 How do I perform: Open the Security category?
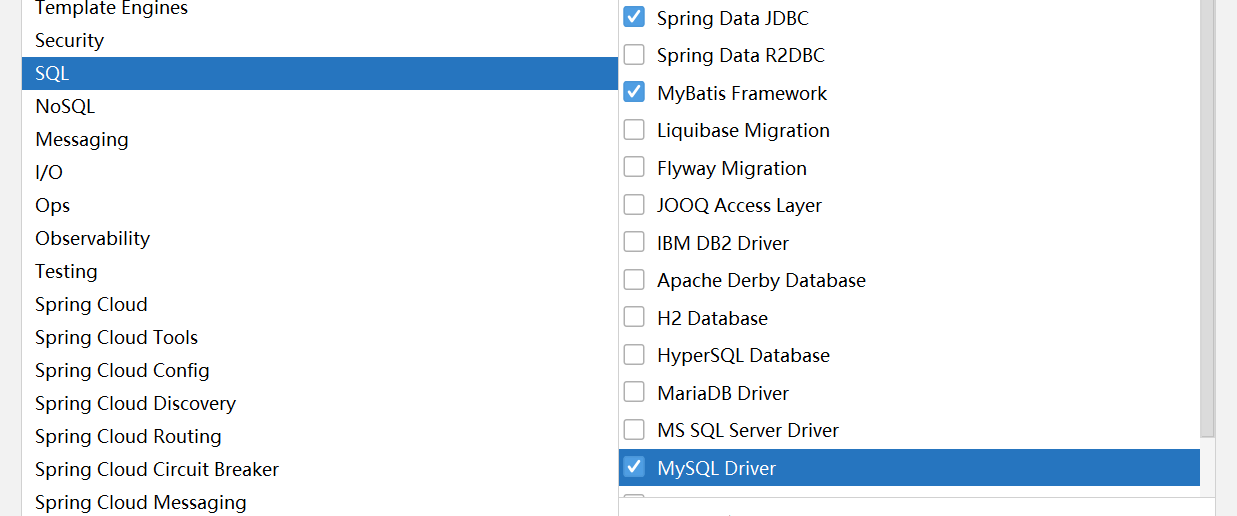pyautogui.click(x=320, y=41)
